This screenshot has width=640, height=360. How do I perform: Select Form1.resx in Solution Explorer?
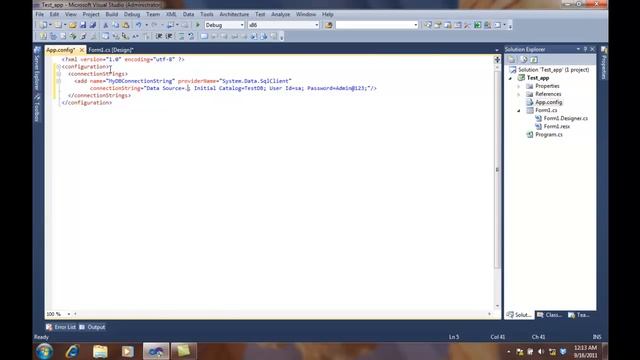pos(556,127)
